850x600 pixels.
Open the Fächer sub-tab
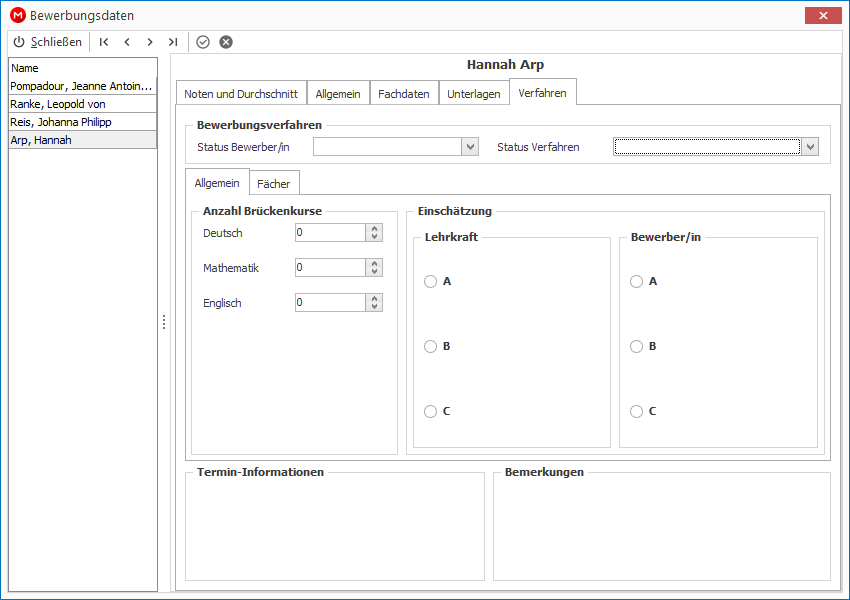[274, 184]
